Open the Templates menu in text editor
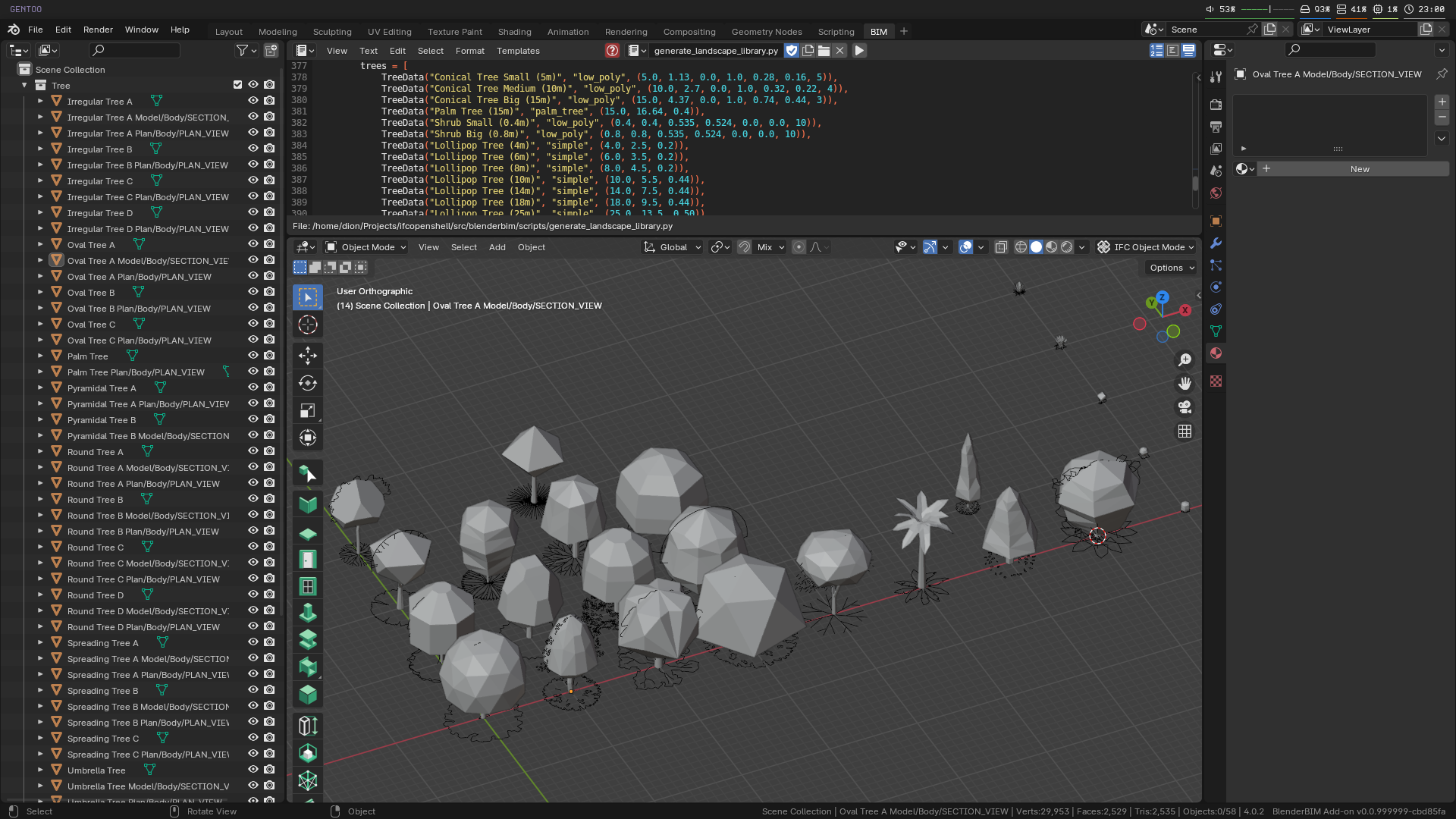The width and height of the screenshot is (1456, 819). coord(518,51)
